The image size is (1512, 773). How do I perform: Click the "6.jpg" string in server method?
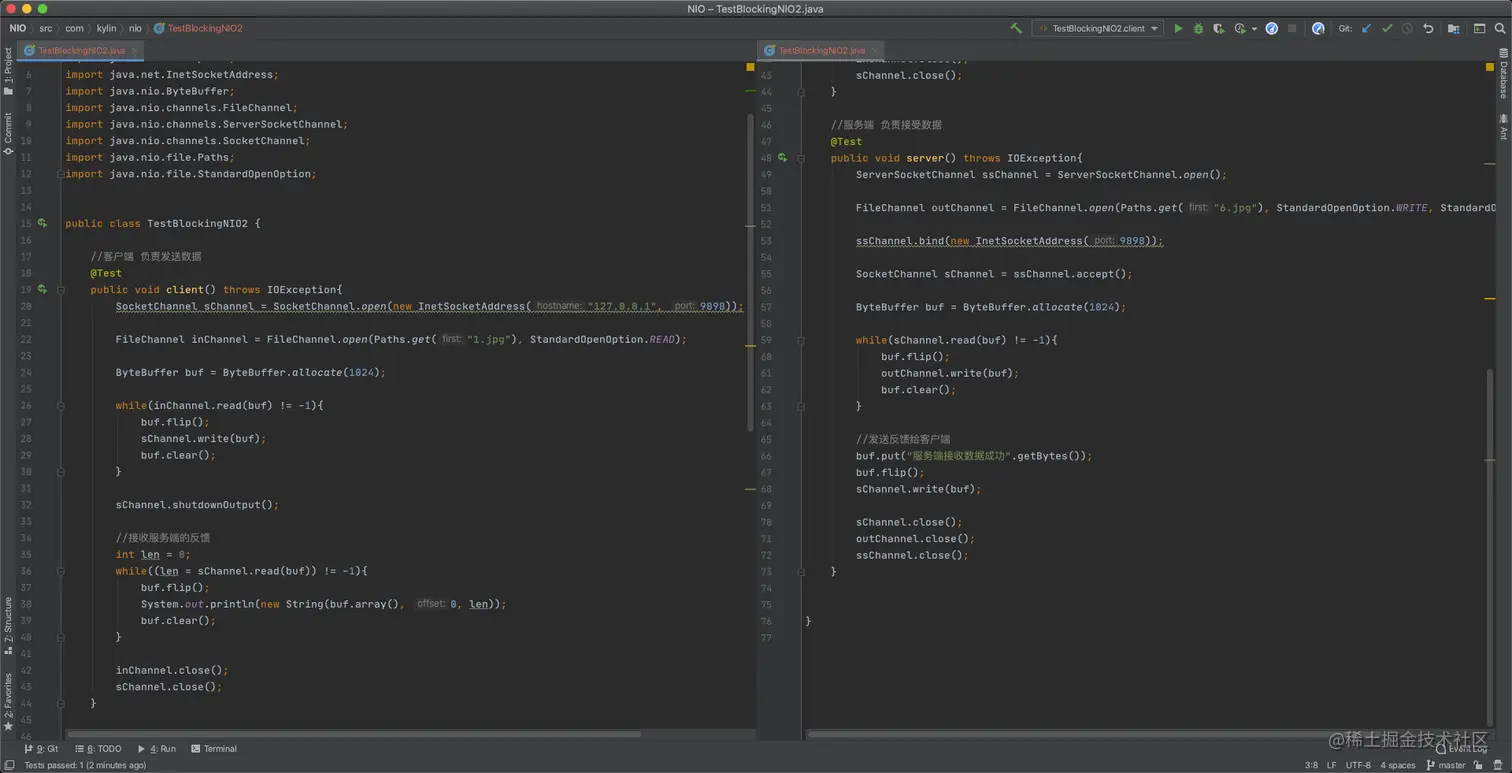tap(1234, 207)
